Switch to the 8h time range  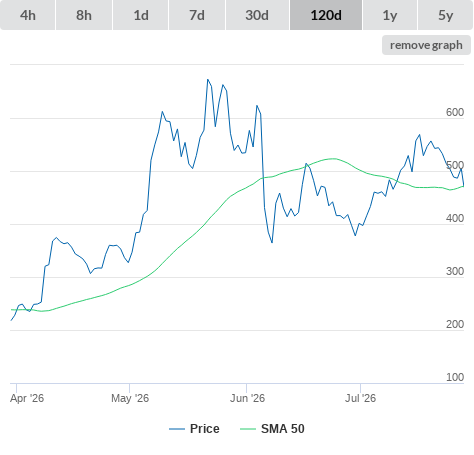84,15
